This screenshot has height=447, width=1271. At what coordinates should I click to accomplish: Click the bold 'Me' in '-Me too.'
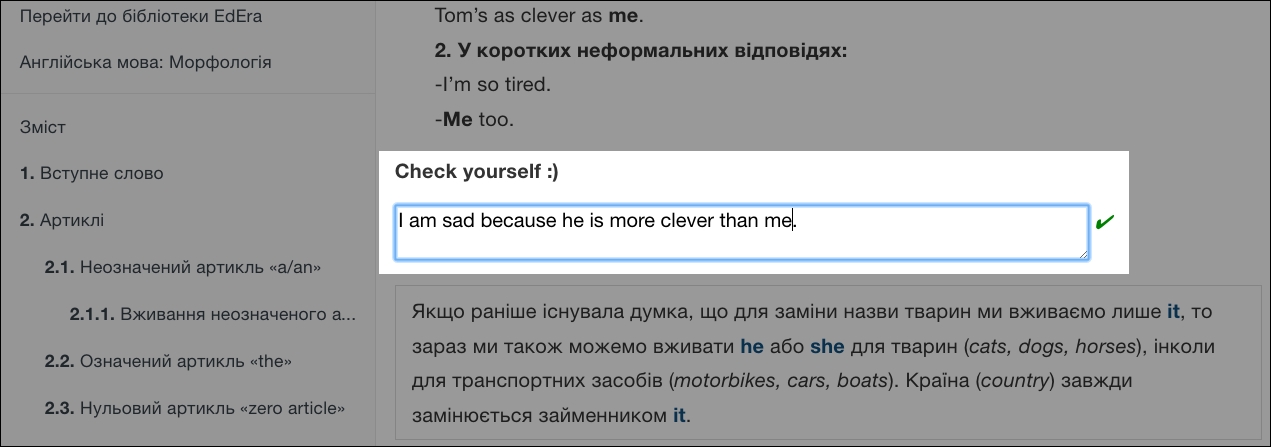point(457,119)
